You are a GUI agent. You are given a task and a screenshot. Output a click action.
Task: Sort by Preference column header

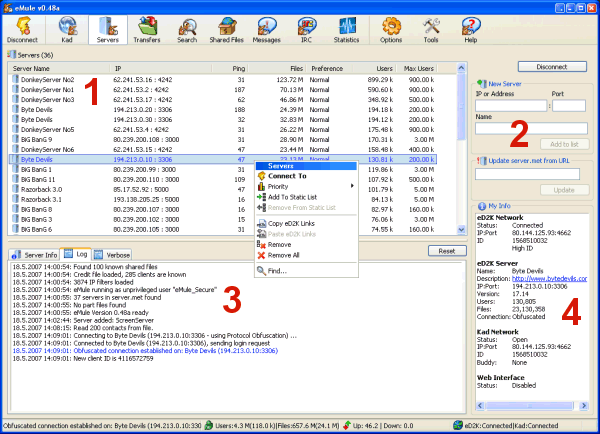[327, 69]
